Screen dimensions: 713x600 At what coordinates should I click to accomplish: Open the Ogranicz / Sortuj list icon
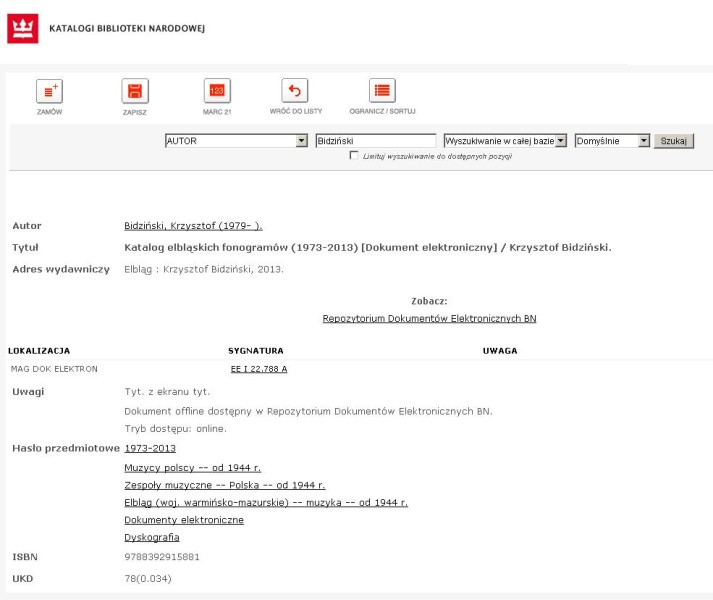(x=382, y=90)
